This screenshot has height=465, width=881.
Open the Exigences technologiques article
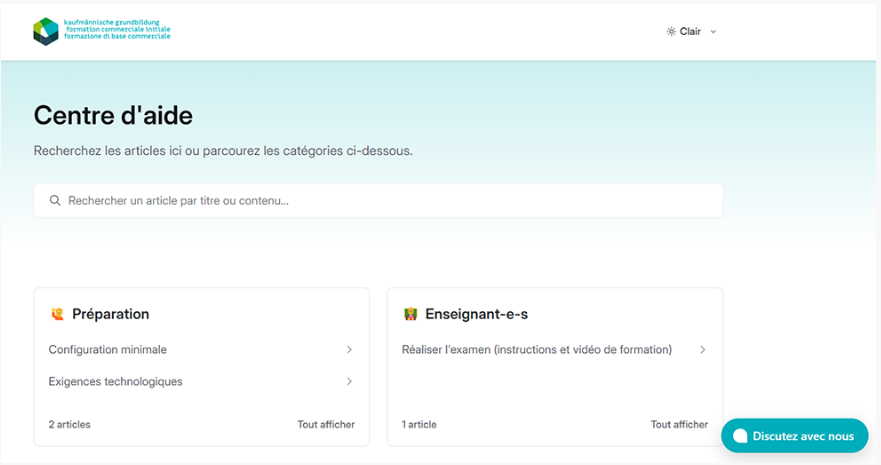116,382
